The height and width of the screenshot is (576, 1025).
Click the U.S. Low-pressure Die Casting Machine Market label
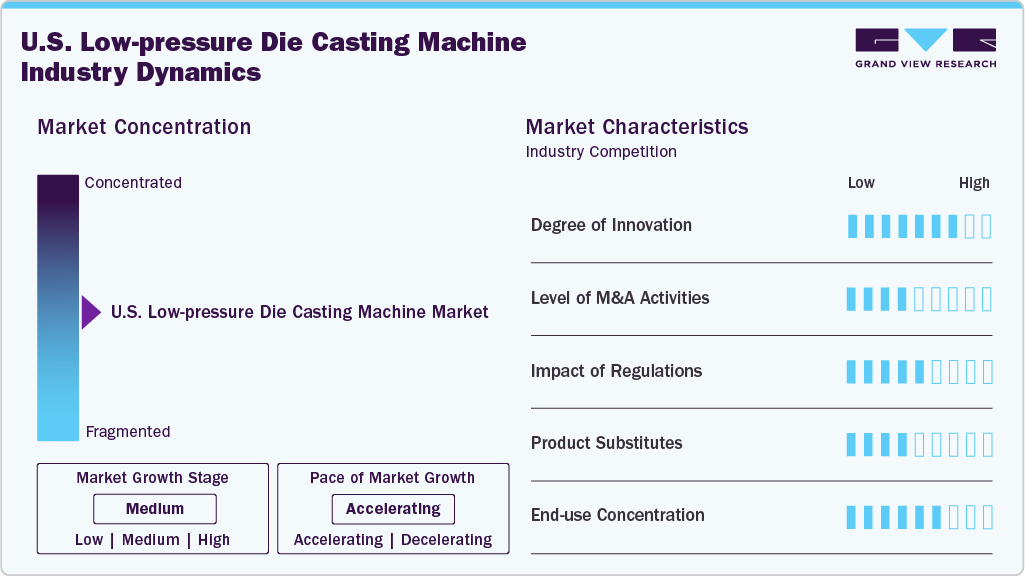tap(300, 312)
